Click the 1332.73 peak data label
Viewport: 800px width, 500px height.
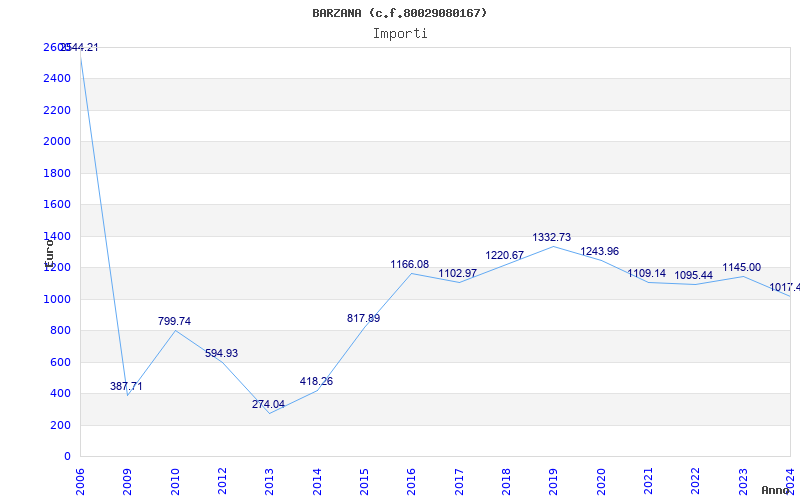pos(551,238)
